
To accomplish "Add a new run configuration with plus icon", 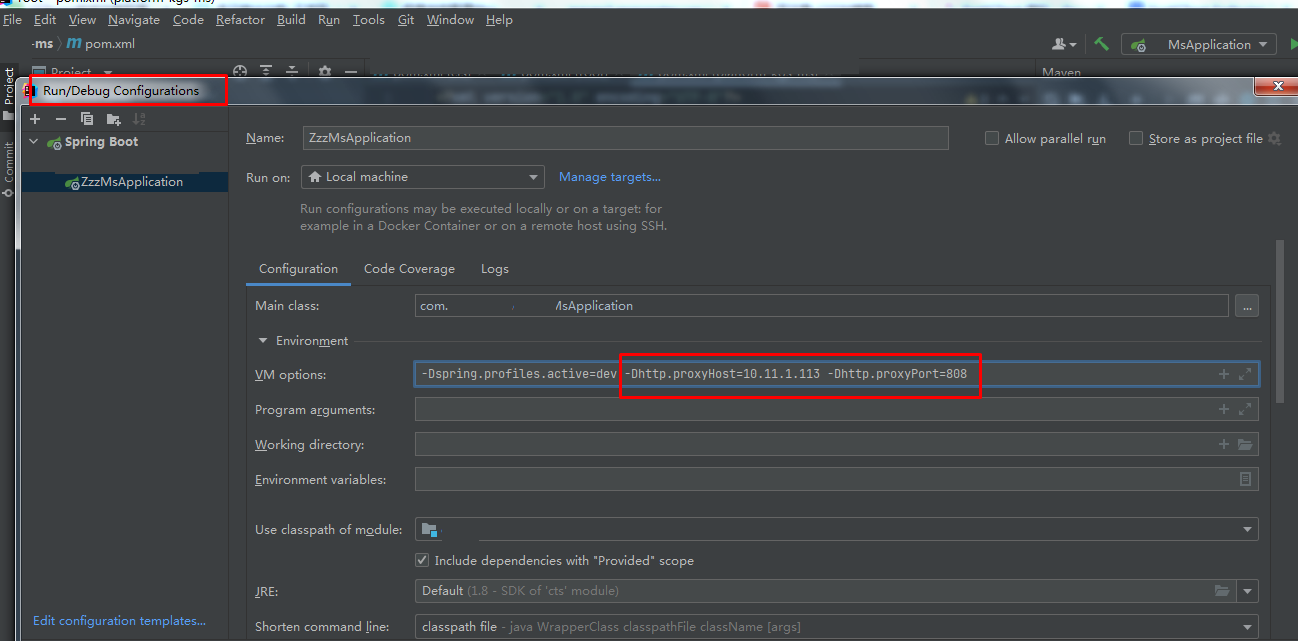I will (x=35, y=119).
